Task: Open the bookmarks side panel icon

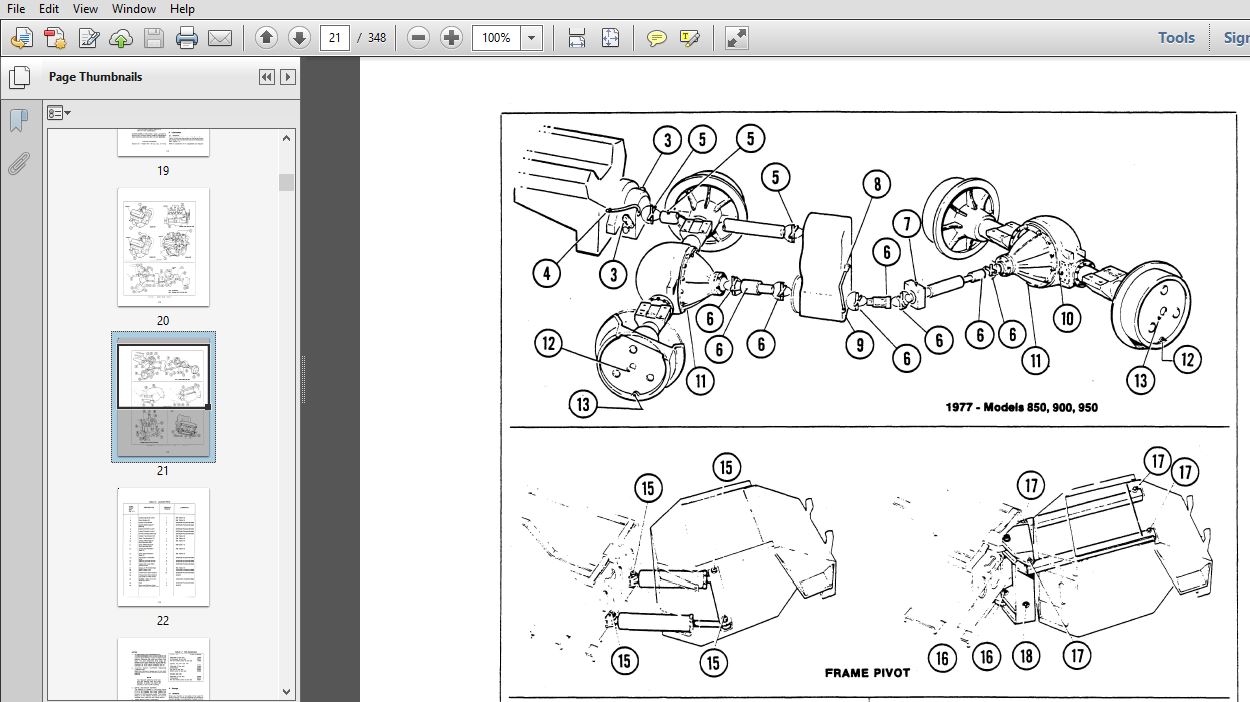Action: [x=18, y=121]
